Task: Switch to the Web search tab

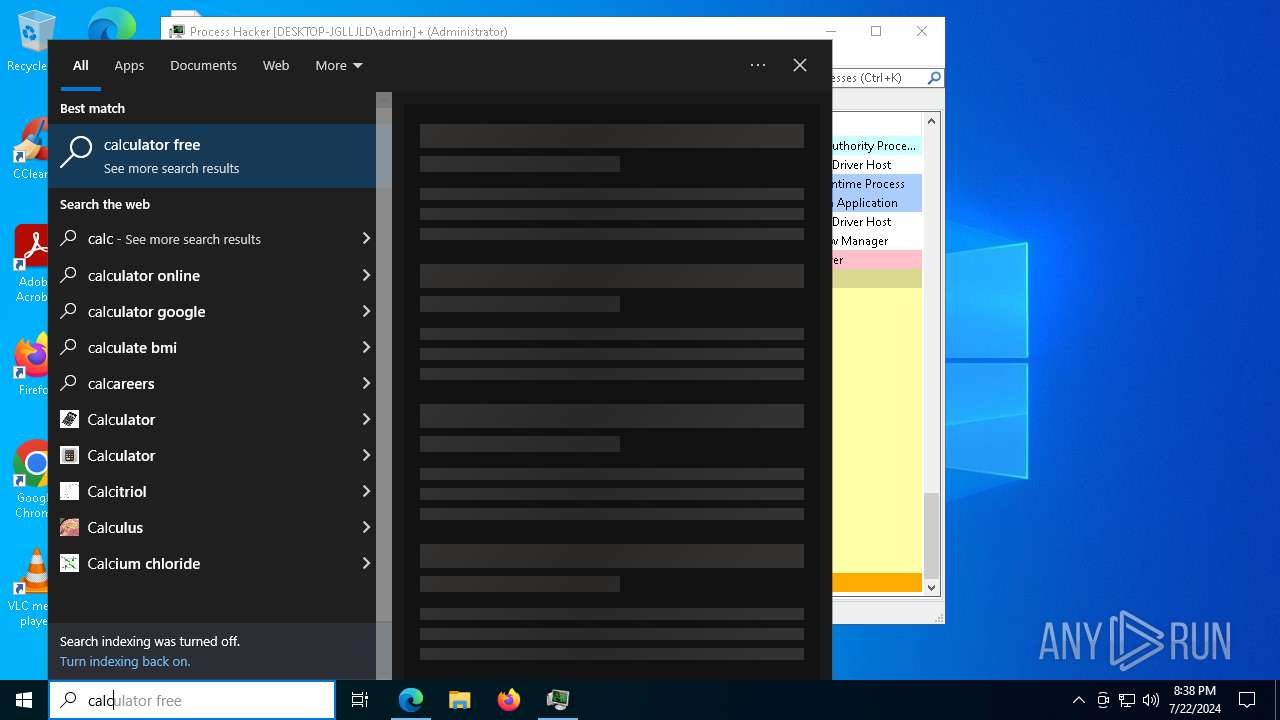Action: pos(276,65)
